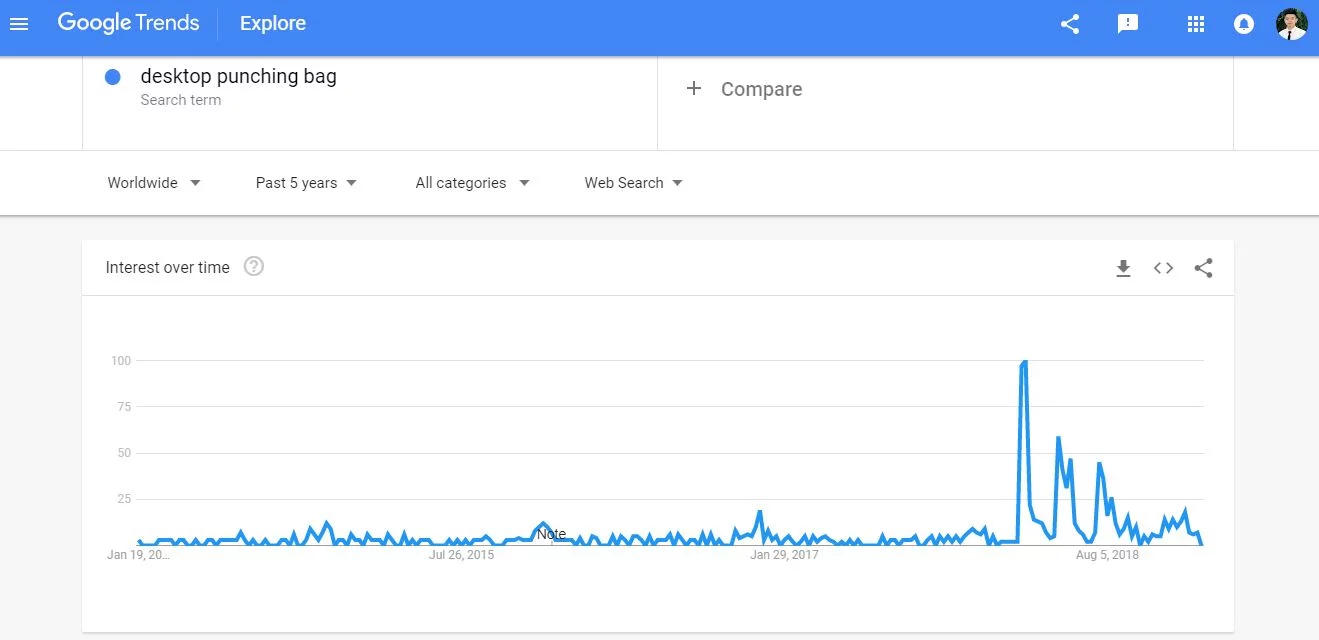This screenshot has width=1319, height=640.
Task: Expand the All categories dropdown
Action: [472, 183]
